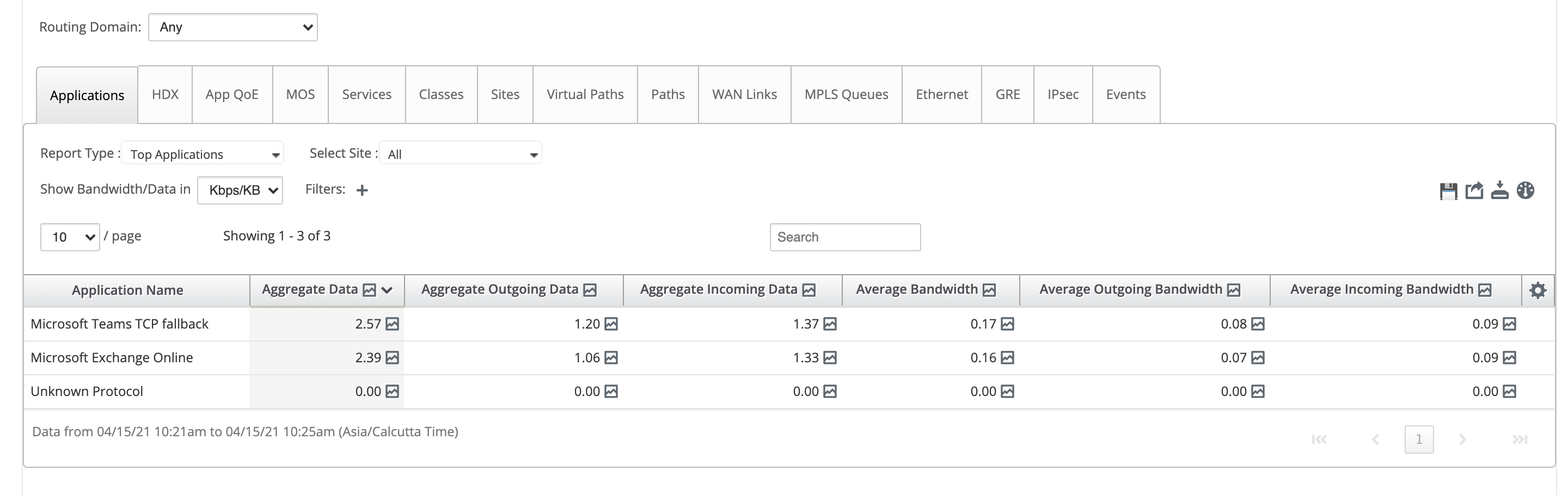Open the Events tab

[x=1125, y=94]
